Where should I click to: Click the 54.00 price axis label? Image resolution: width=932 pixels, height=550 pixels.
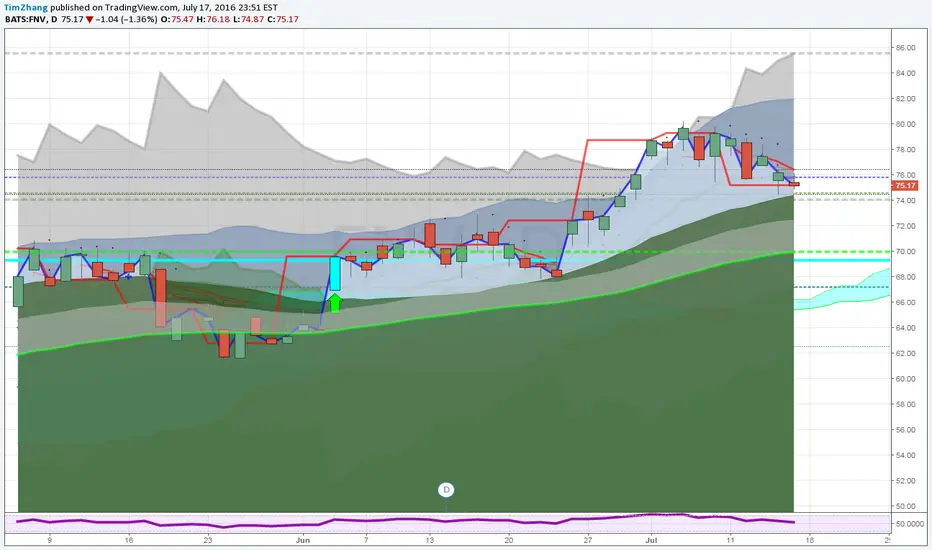click(905, 455)
